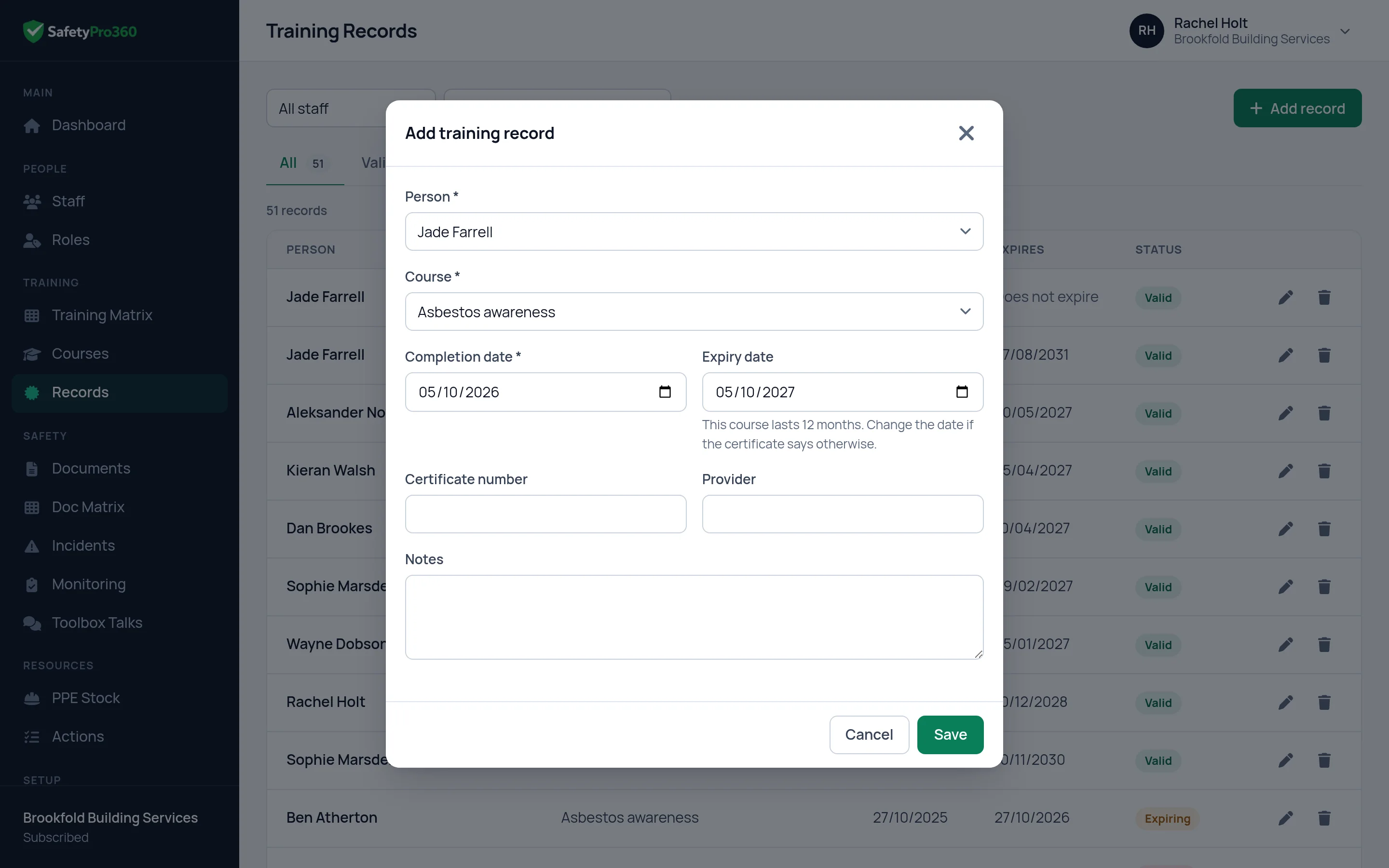Delete the Aleksander record with trash icon
This screenshot has width=1389, height=868.
pos(1324,413)
